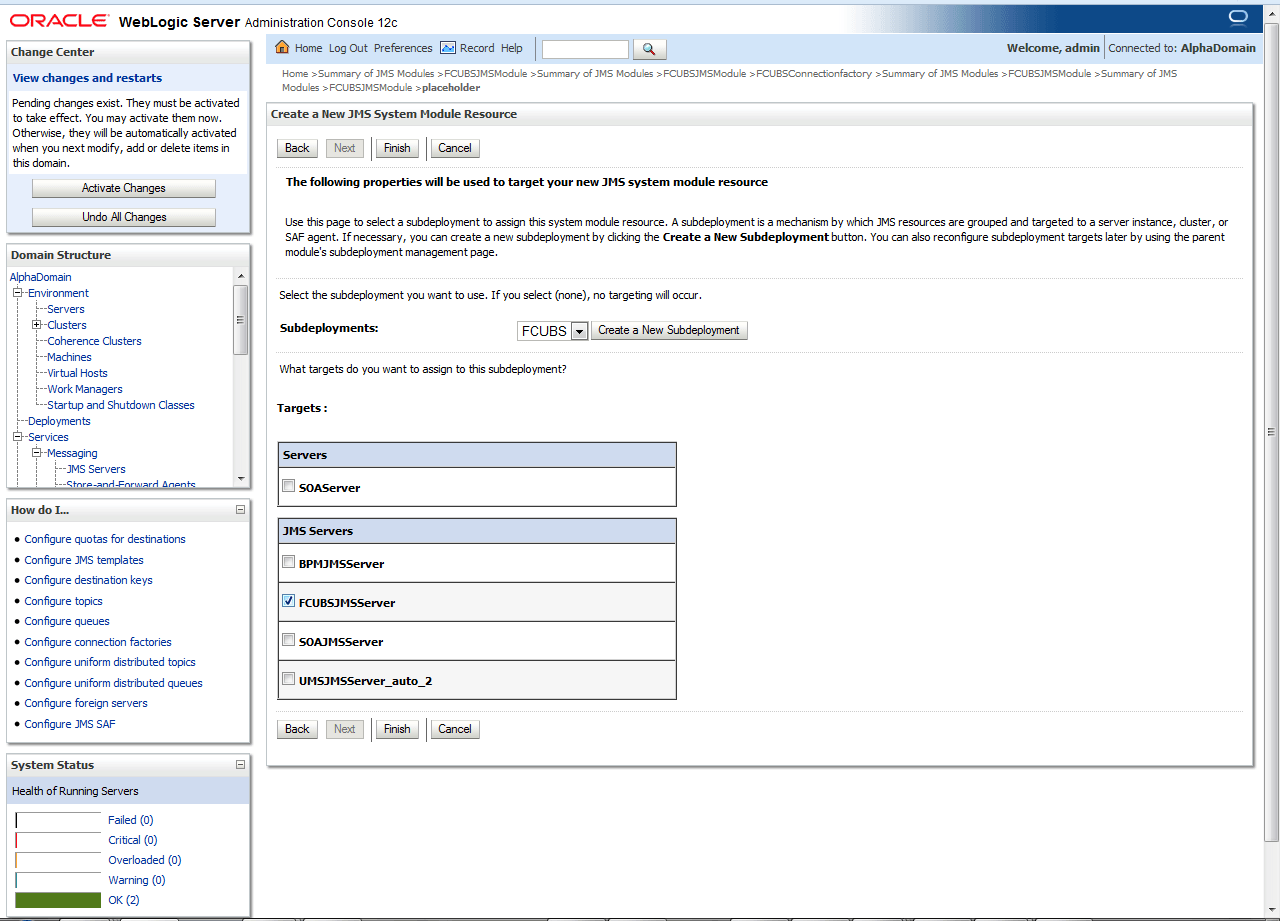
Task: Click the Oracle logo in header
Action: 60,20
